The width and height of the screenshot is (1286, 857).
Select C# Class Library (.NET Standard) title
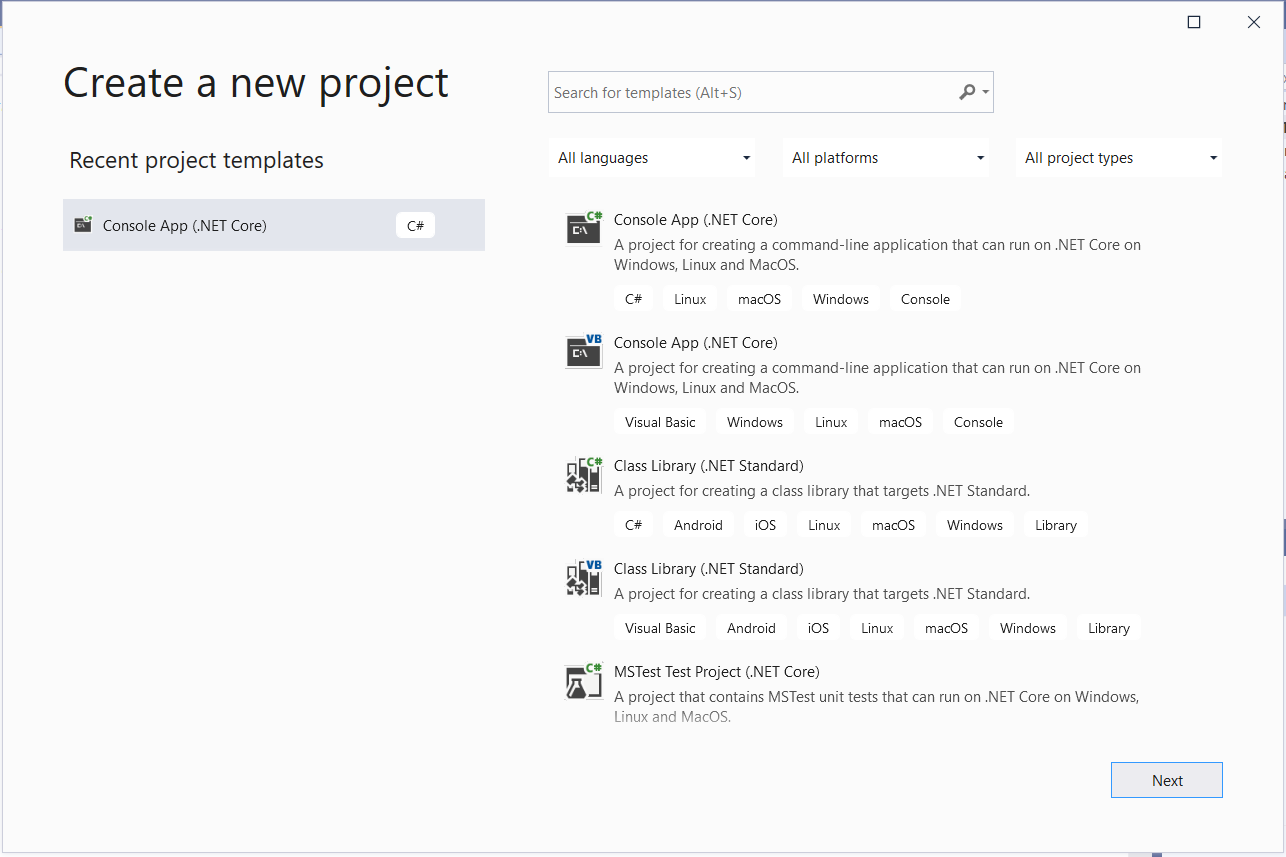point(709,466)
